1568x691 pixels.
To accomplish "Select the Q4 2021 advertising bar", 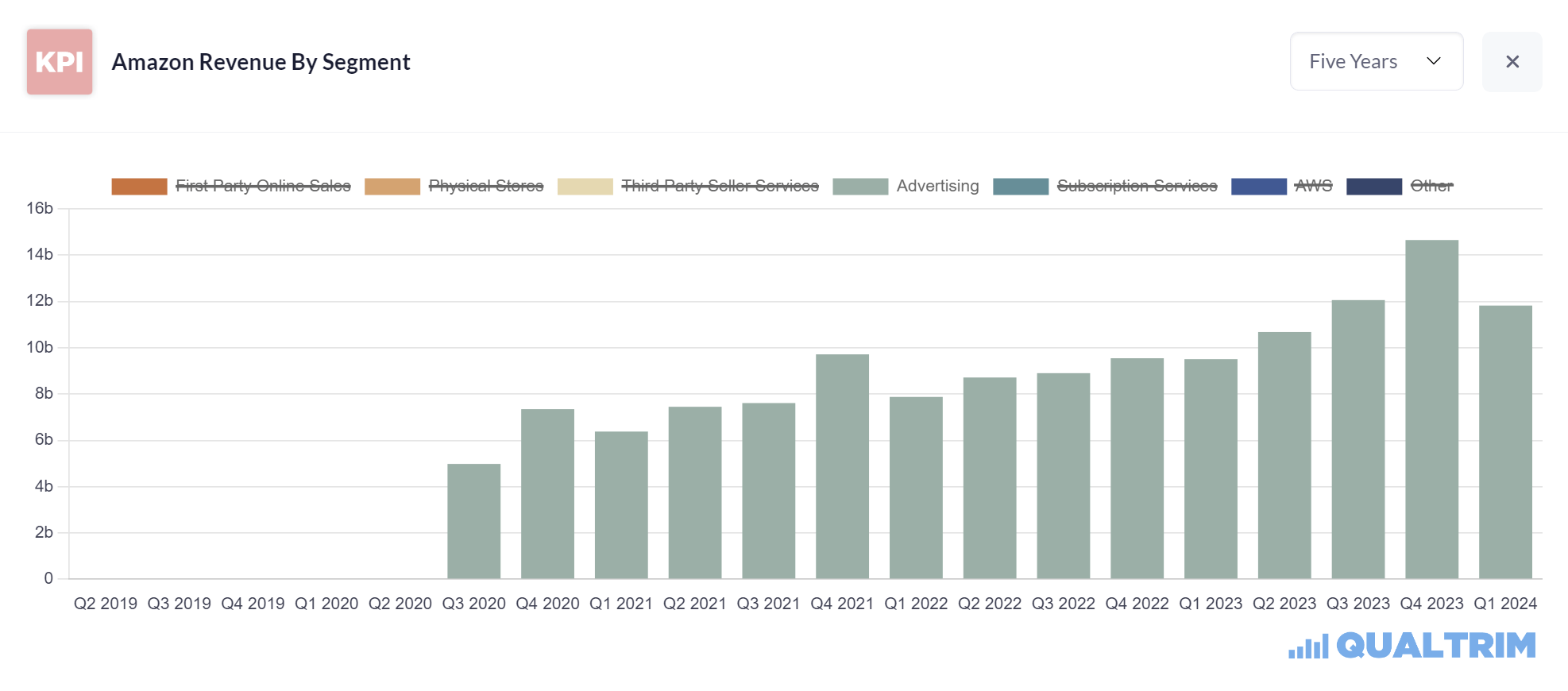I will point(843,466).
